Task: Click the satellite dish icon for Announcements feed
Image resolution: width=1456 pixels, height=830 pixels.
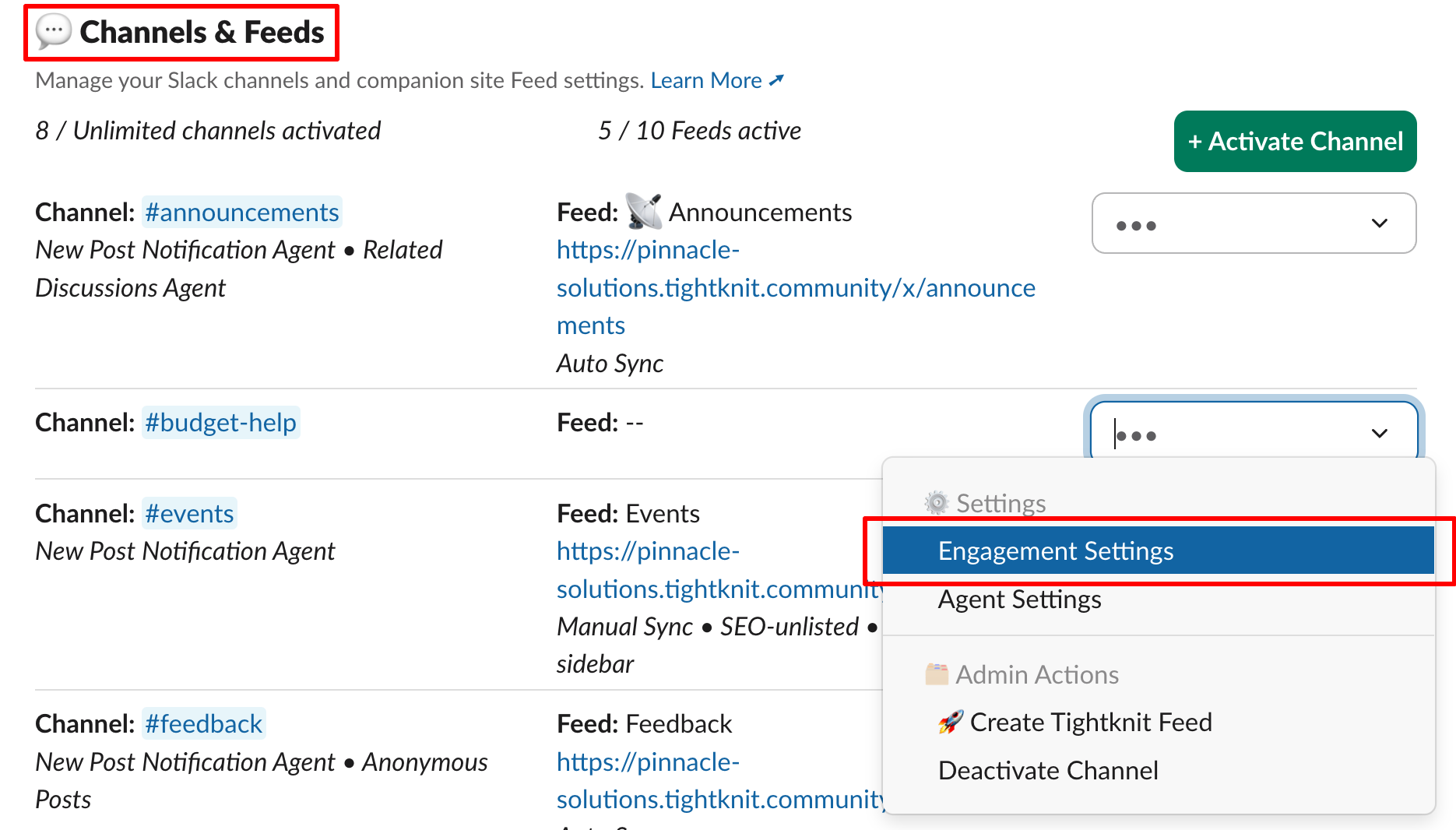Action: coord(644,212)
